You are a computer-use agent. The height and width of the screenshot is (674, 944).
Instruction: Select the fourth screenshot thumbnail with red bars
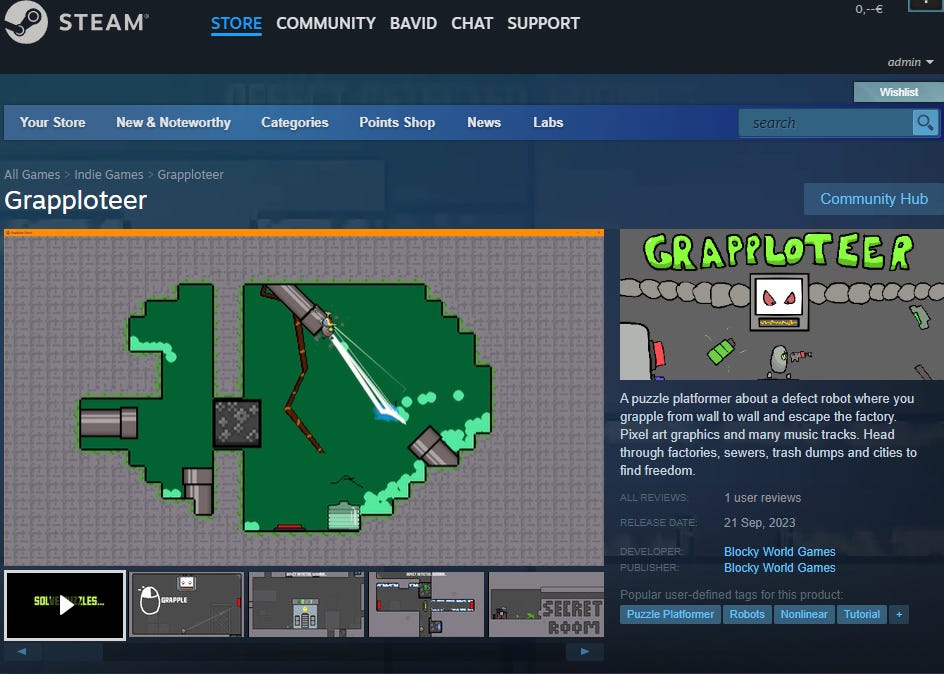(426, 605)
